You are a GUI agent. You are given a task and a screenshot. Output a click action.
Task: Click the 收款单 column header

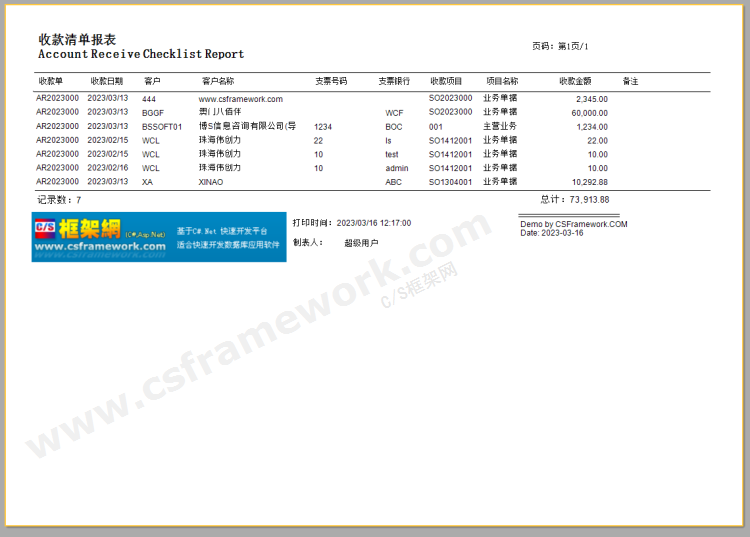(x=51, y=81)
